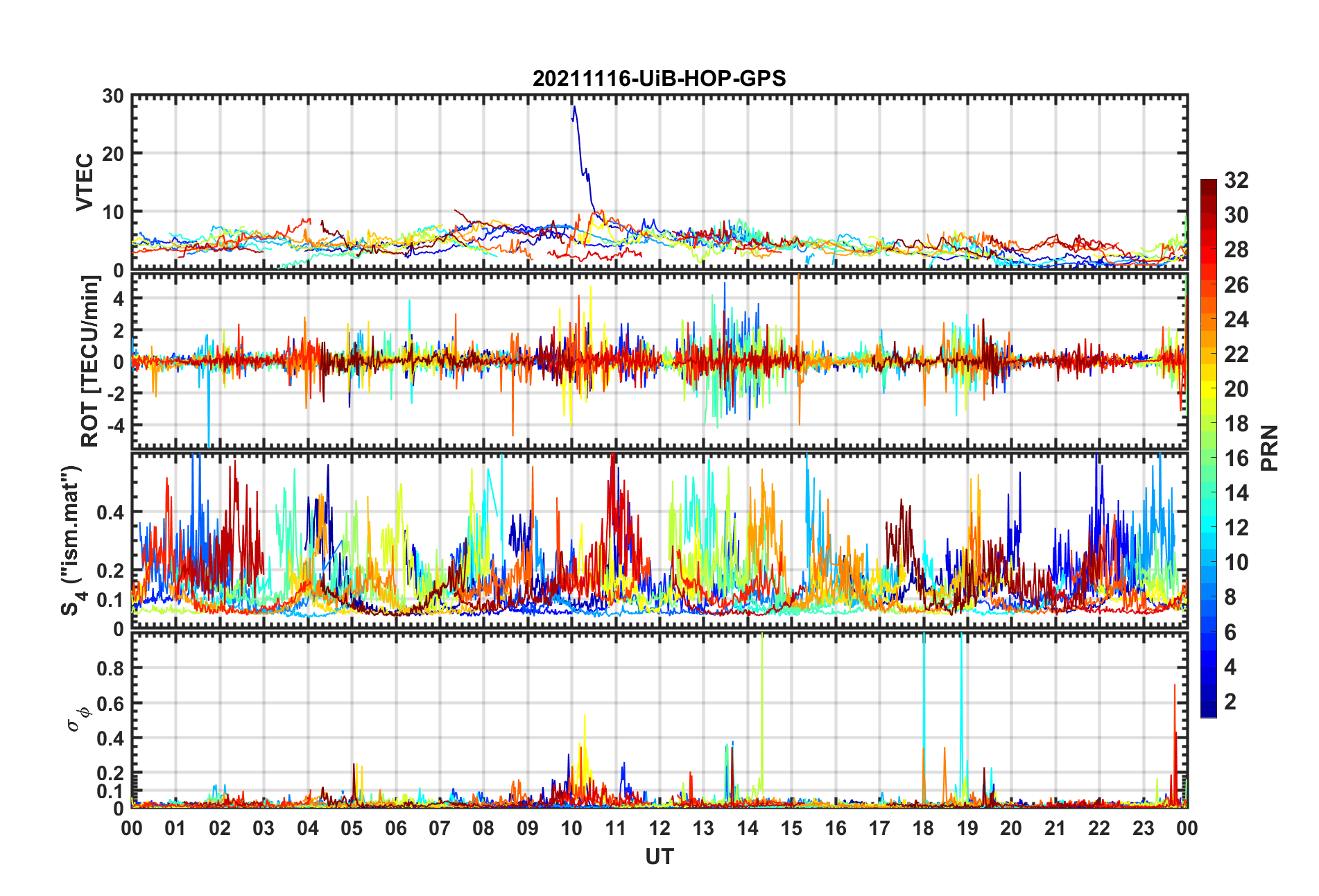Select dark blue PRN 2 on colorbar
This screenshot has width=1319, height=896.
(1209, 702)
